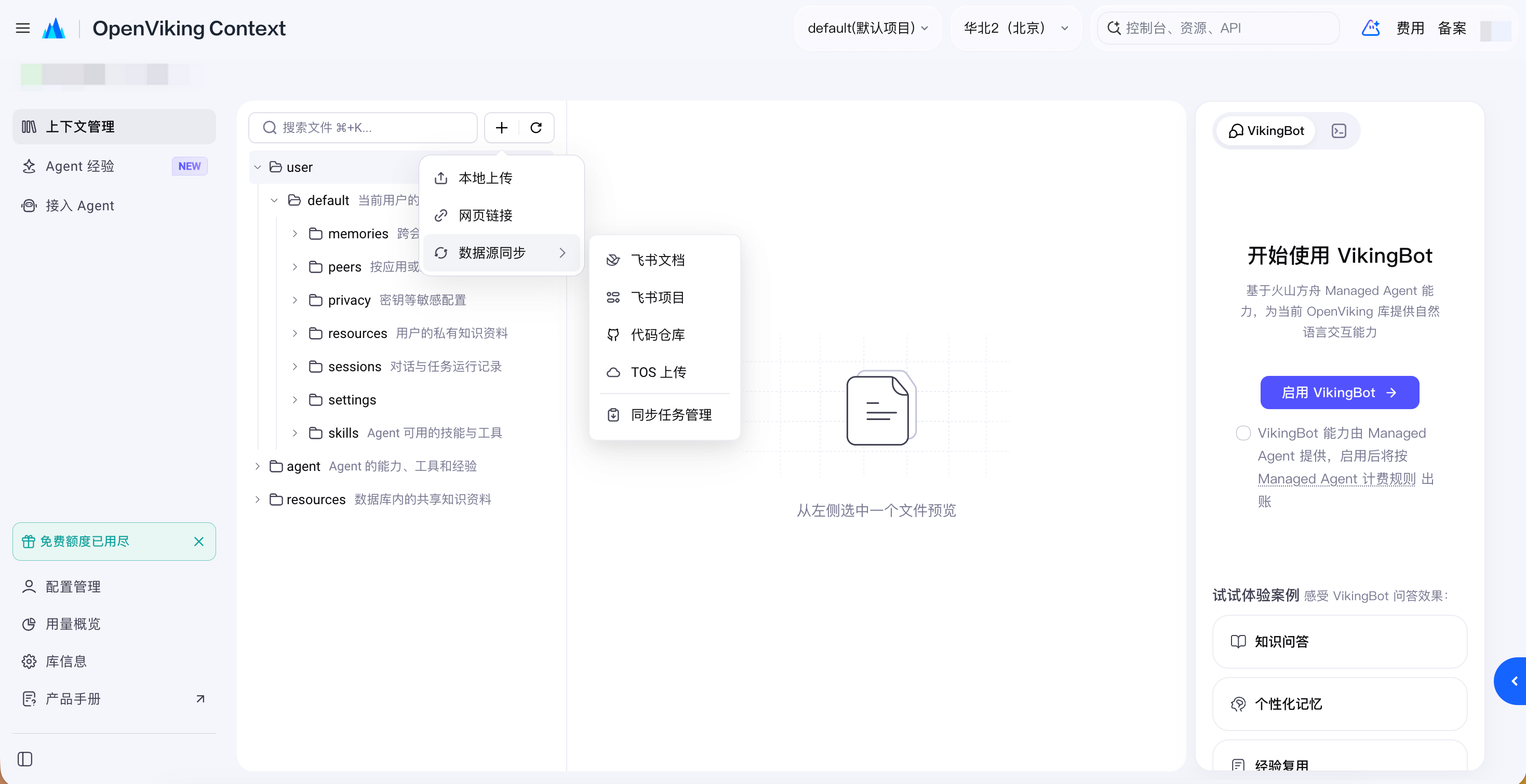The height and width of the screenshot is (784, 1526).
Task: Open the 华北2 (北京) region dropdown
Action: (x=1016, y=28)
